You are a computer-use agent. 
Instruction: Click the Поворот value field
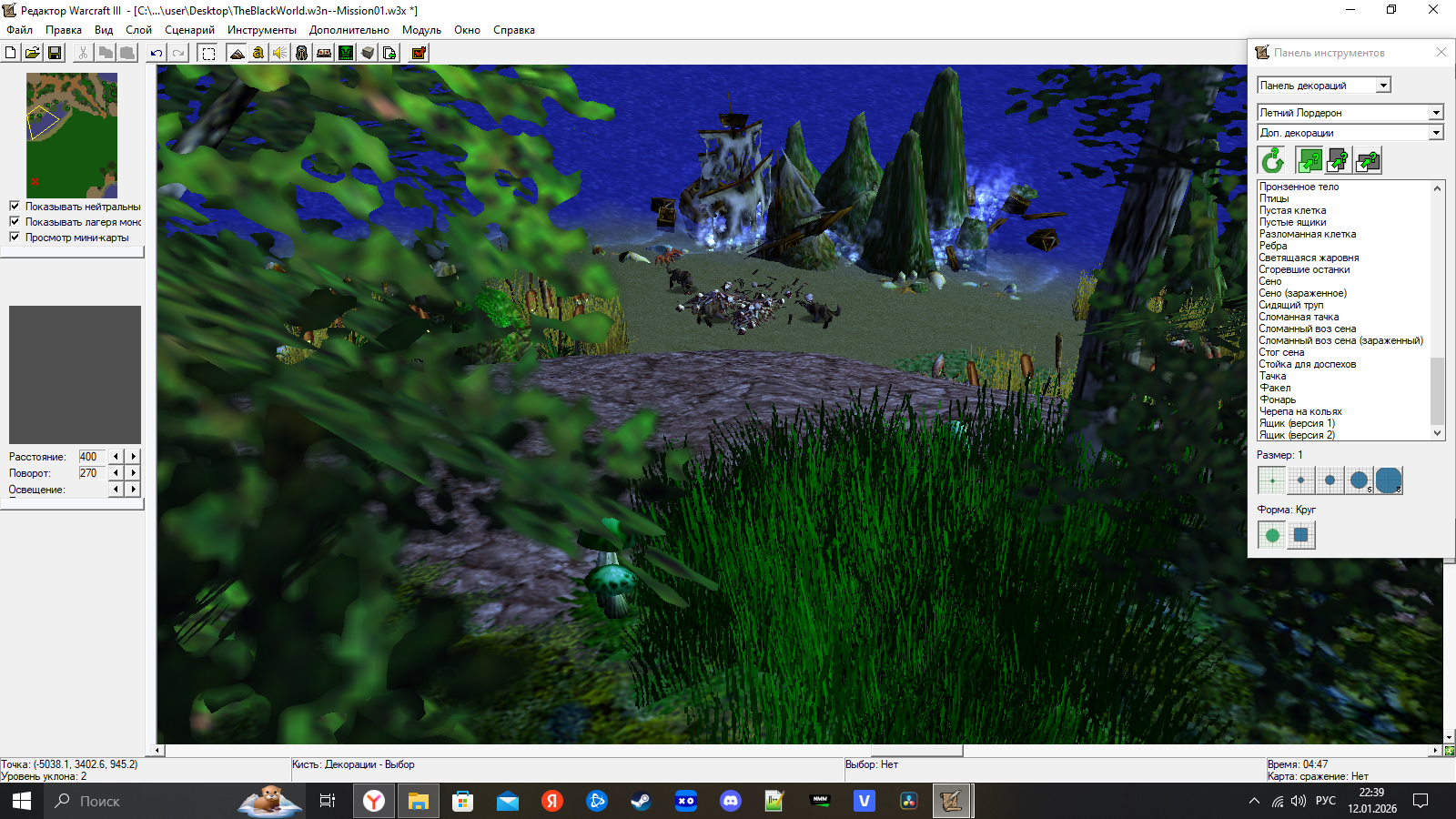[x=92, y=473]
